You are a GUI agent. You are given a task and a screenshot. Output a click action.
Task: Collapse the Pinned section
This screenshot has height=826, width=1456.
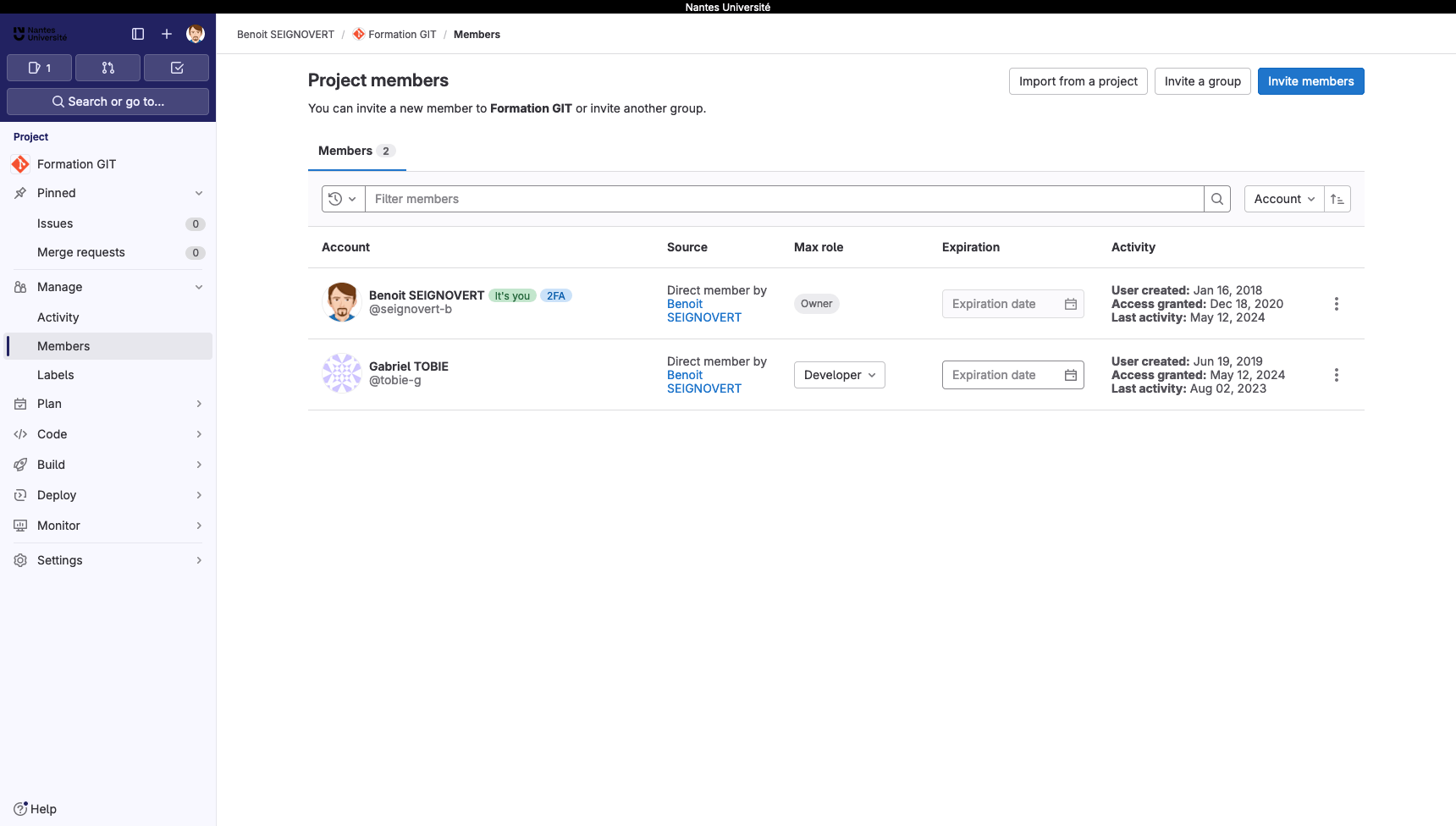click(108, 193)
